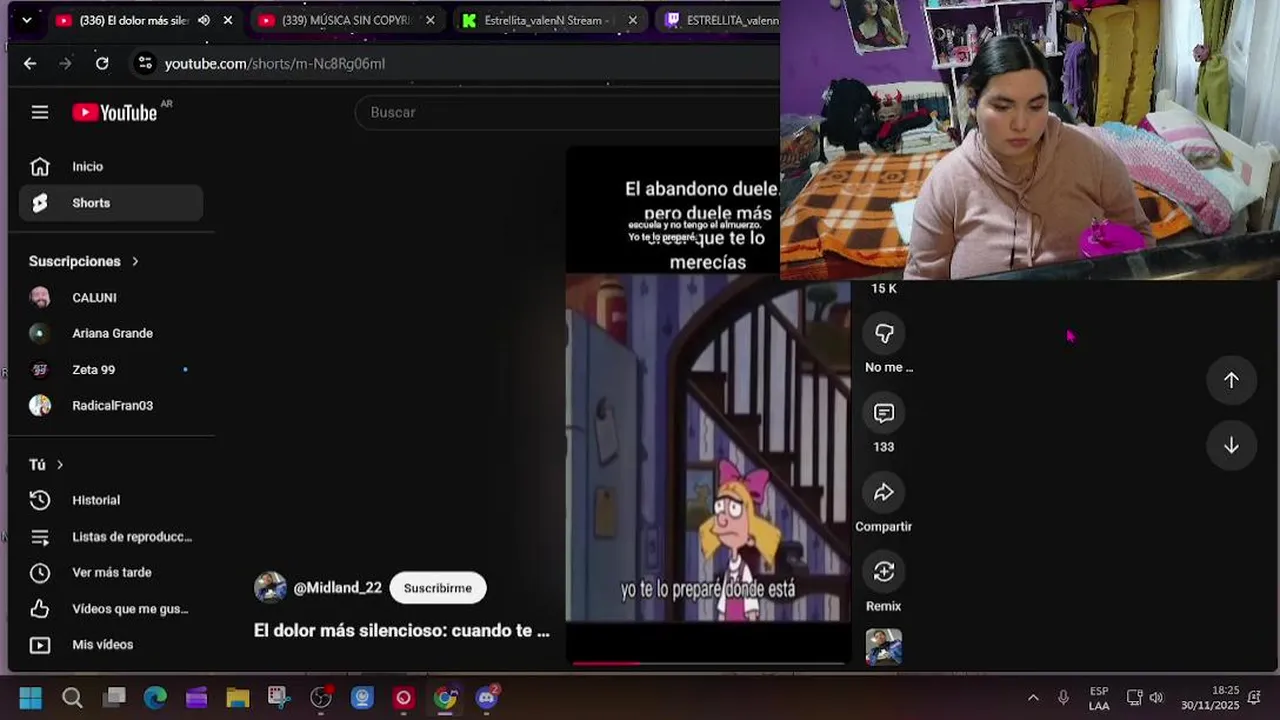Close the Estrellita_valenN Stream tab

[632, 20]
